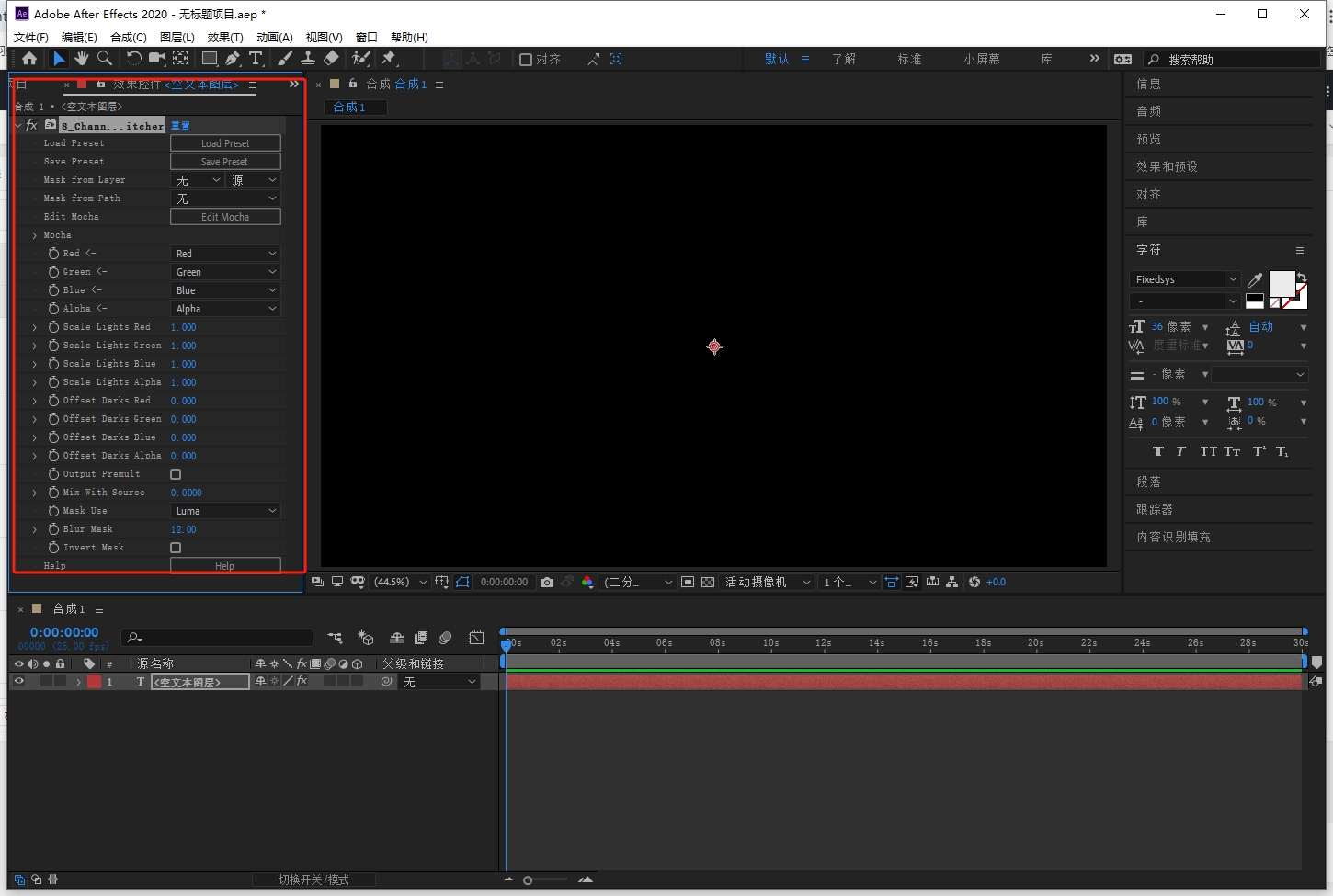Open the 合成(C) menu

click(129, 38)
